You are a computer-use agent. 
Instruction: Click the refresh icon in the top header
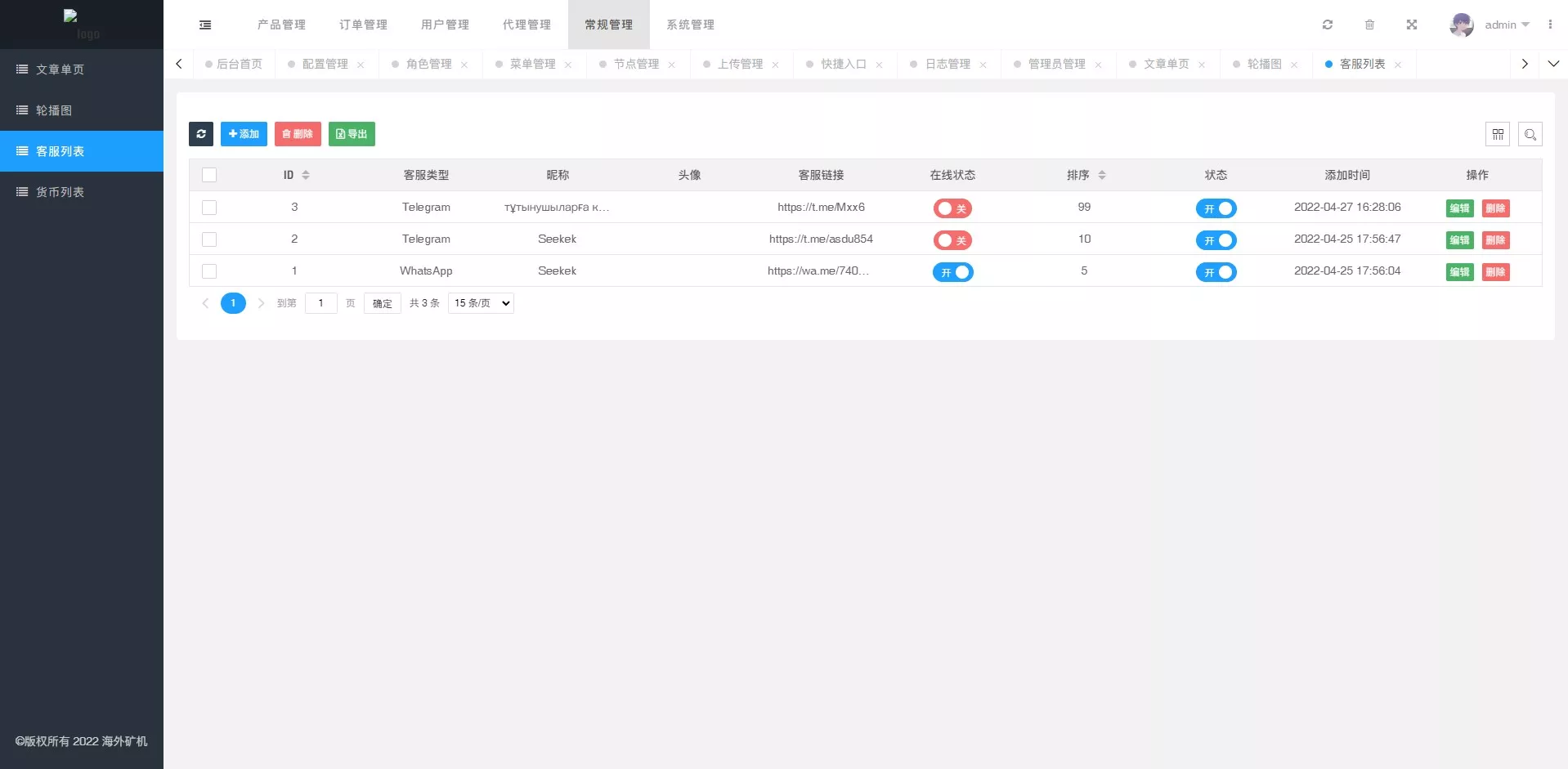1328,25
